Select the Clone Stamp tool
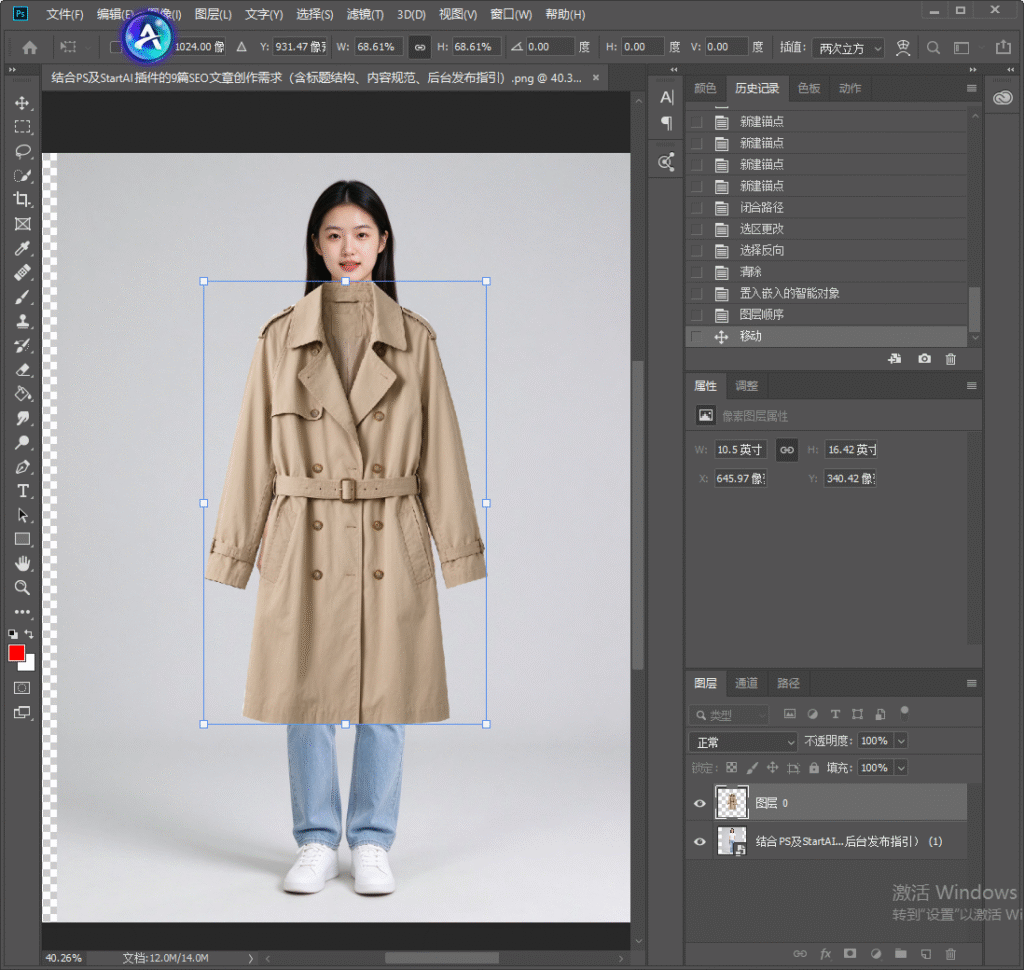Screen dimensions: 1024x970 pyautogui.click(x=22, y=321)
